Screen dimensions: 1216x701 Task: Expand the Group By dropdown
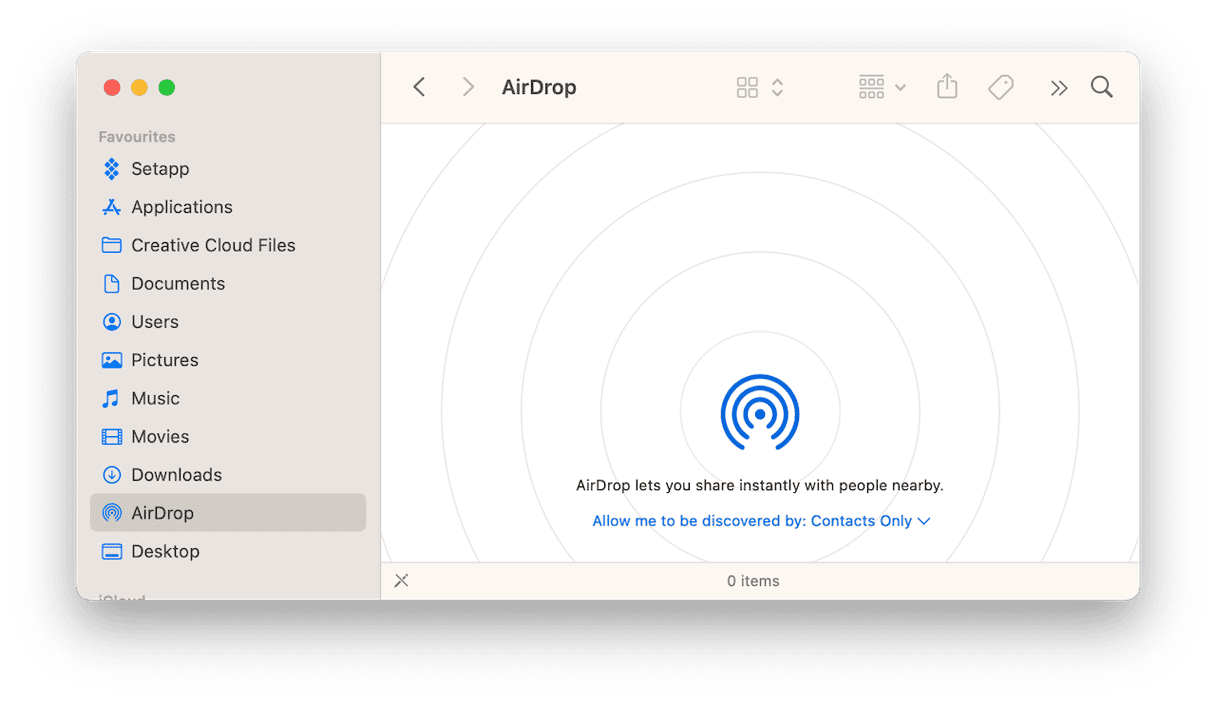pos(882,88)
